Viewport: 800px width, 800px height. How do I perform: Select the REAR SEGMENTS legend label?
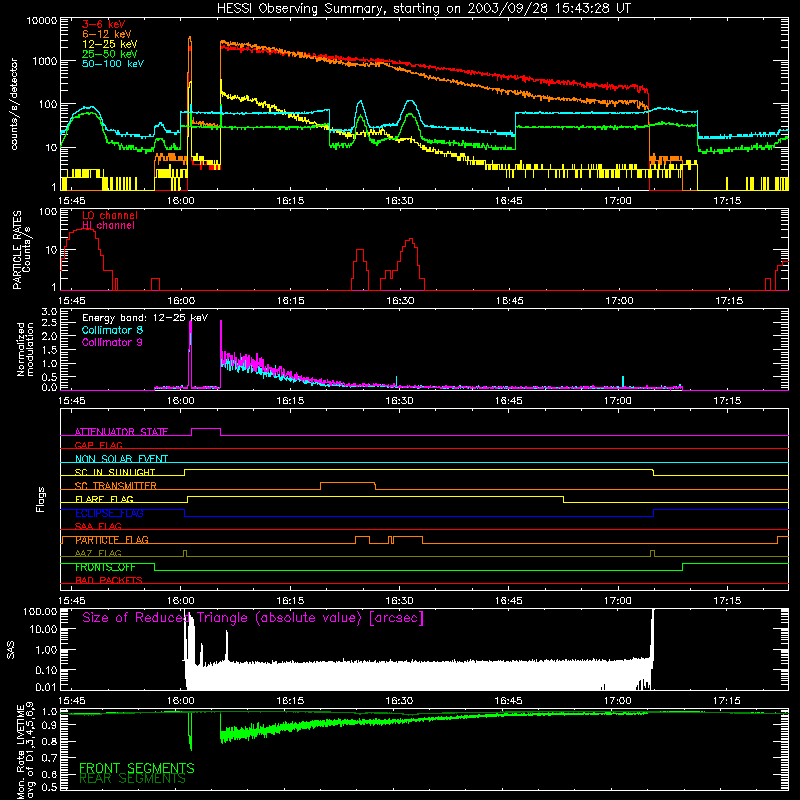(x=132, y=779)
